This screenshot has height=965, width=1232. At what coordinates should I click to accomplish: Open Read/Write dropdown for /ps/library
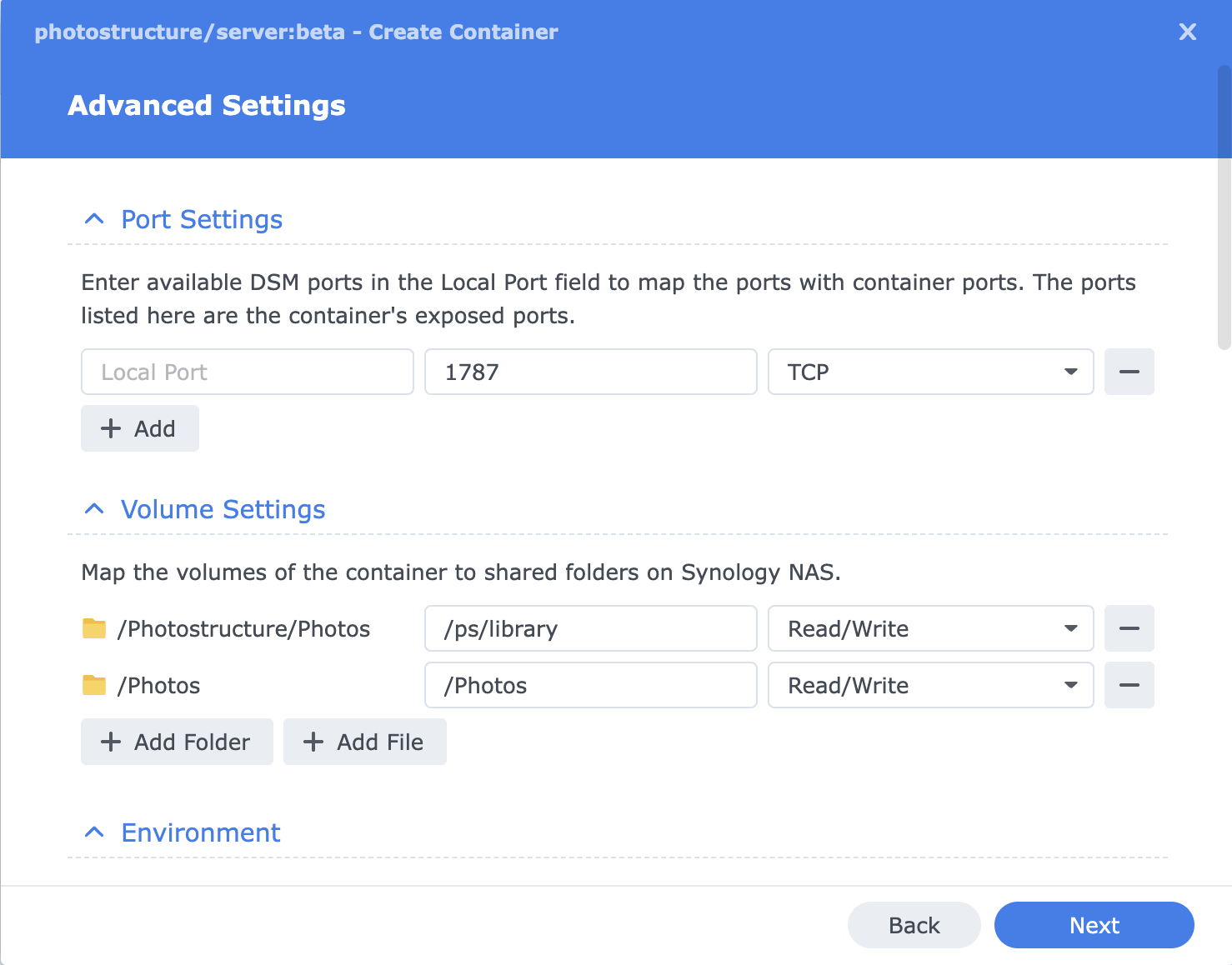[x=1070, y=628]
